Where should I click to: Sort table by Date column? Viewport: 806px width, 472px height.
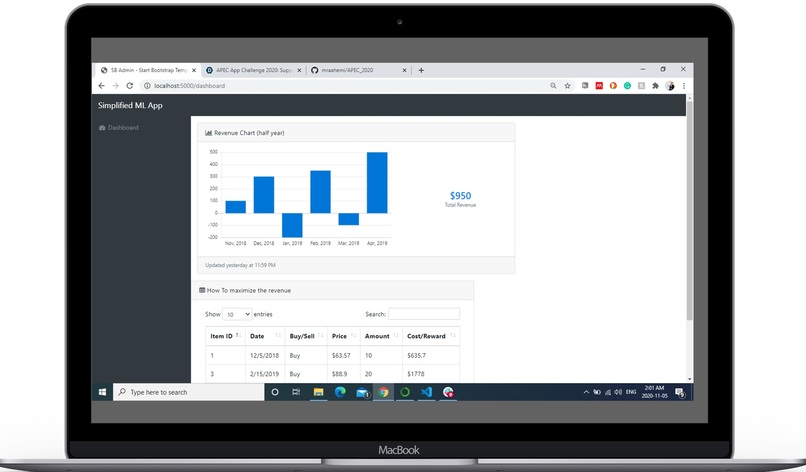265,336
